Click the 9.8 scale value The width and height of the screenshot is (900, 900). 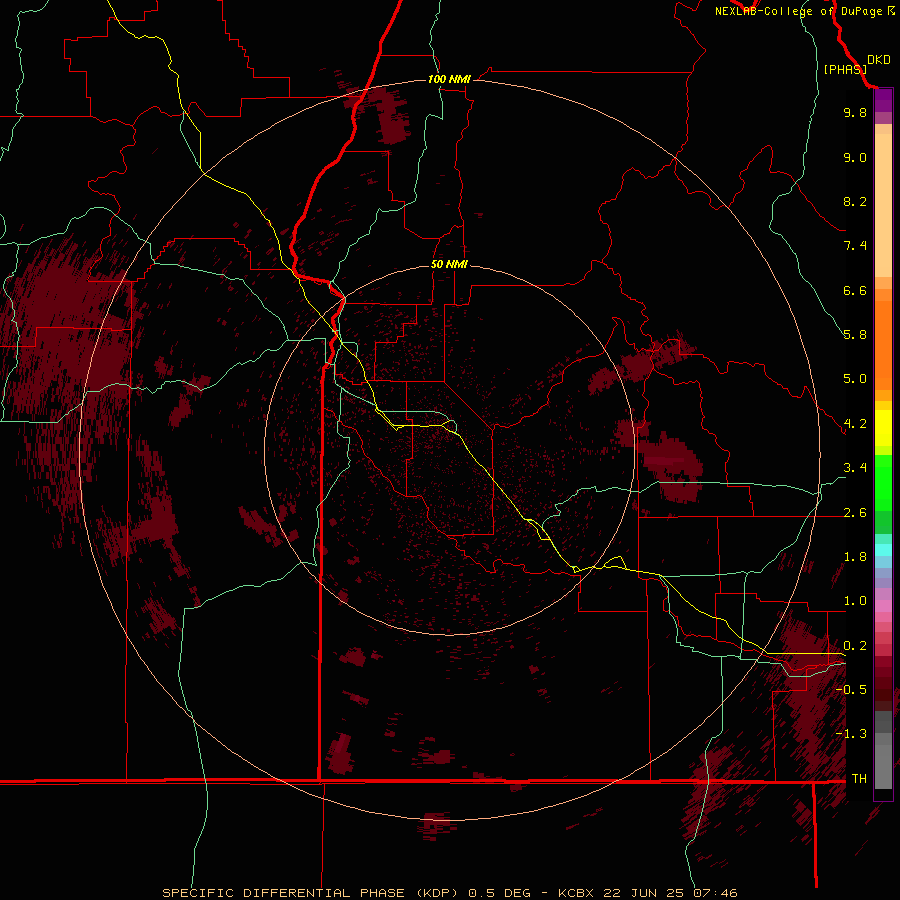pyautogui.click(x=855, y=112)
